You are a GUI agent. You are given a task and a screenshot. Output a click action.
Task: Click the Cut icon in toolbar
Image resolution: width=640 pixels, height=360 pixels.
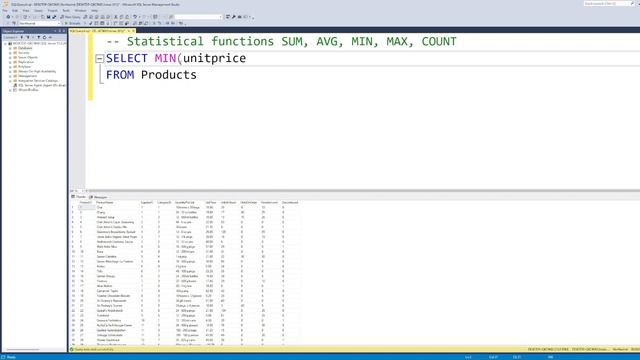(x=116, y=17)
